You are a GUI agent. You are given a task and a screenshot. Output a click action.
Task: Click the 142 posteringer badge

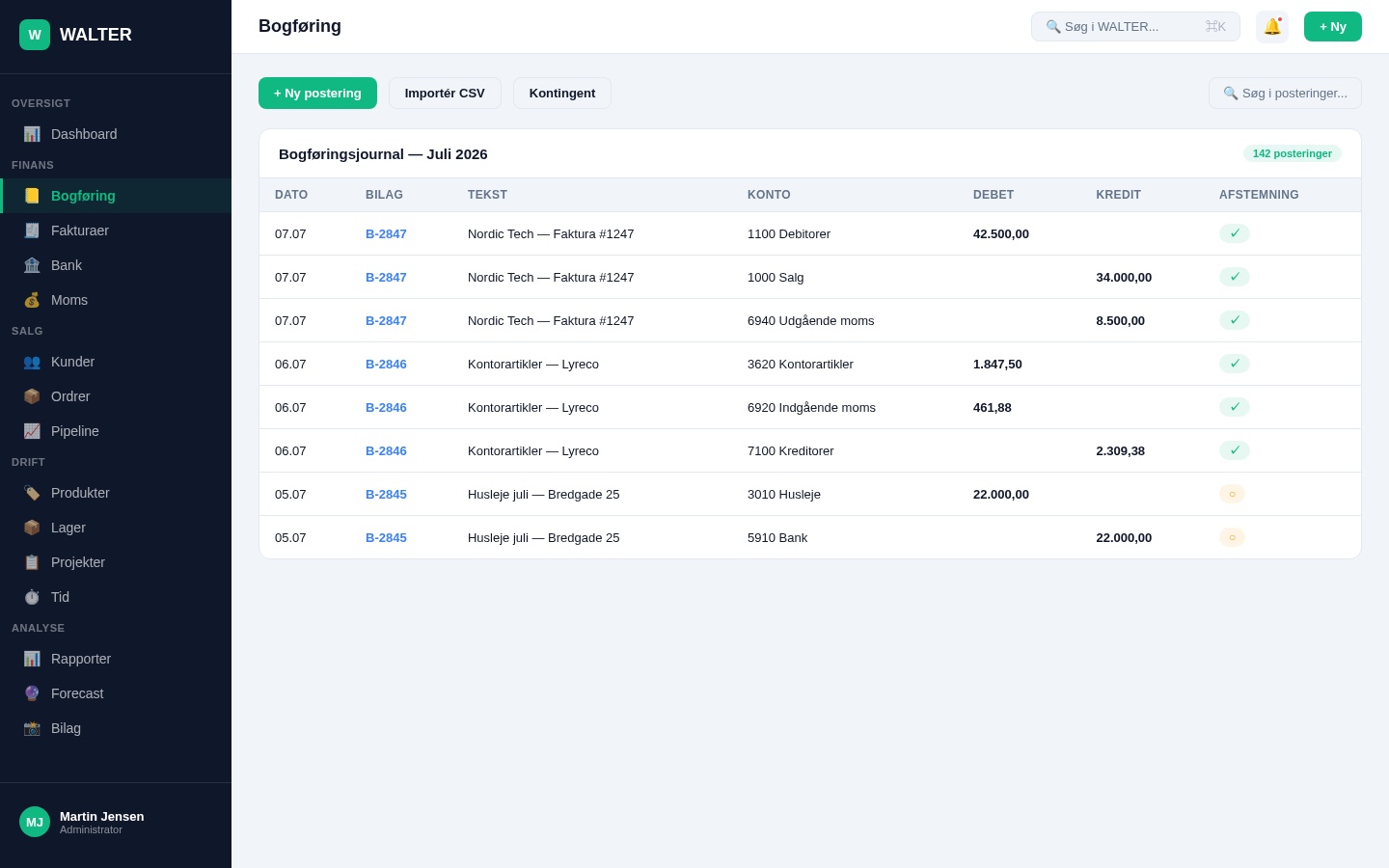tap(1293, 153)
